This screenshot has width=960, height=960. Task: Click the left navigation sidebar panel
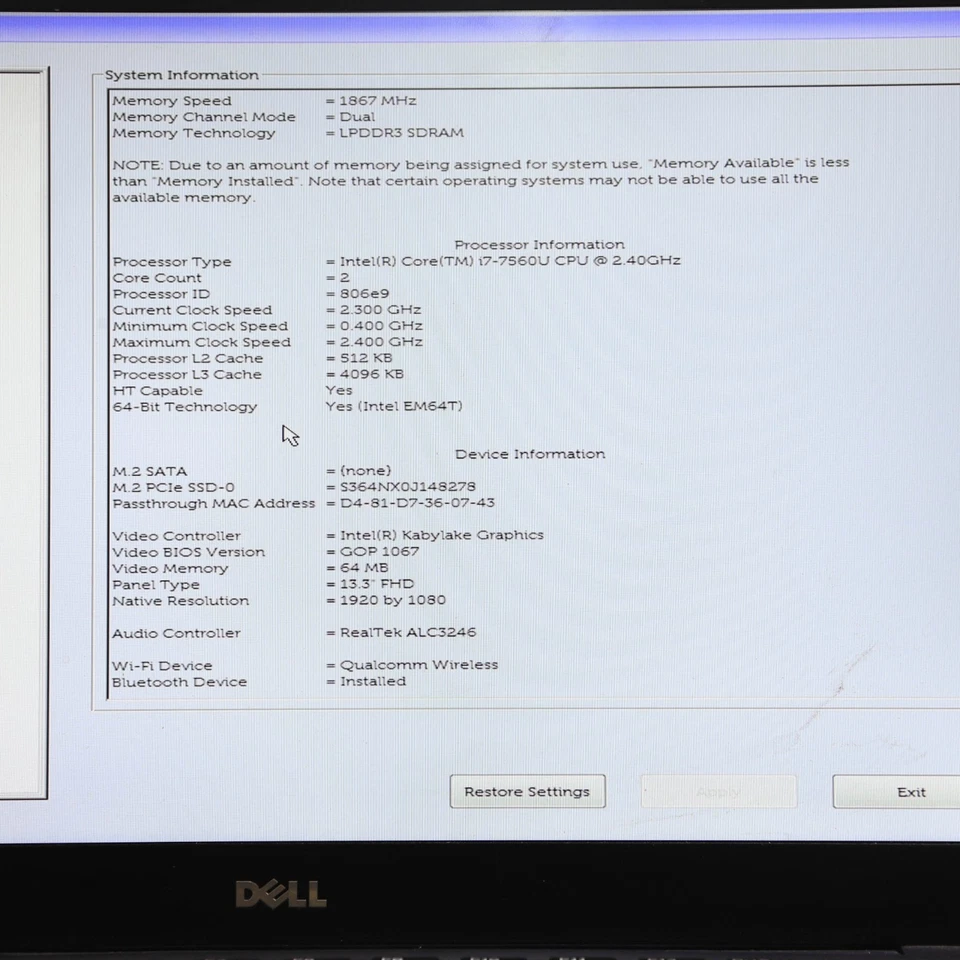[25, 430]
